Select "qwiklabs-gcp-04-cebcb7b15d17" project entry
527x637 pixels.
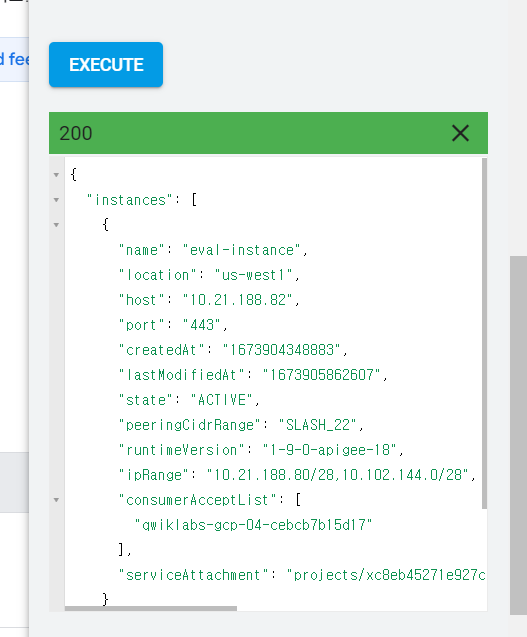253,525
